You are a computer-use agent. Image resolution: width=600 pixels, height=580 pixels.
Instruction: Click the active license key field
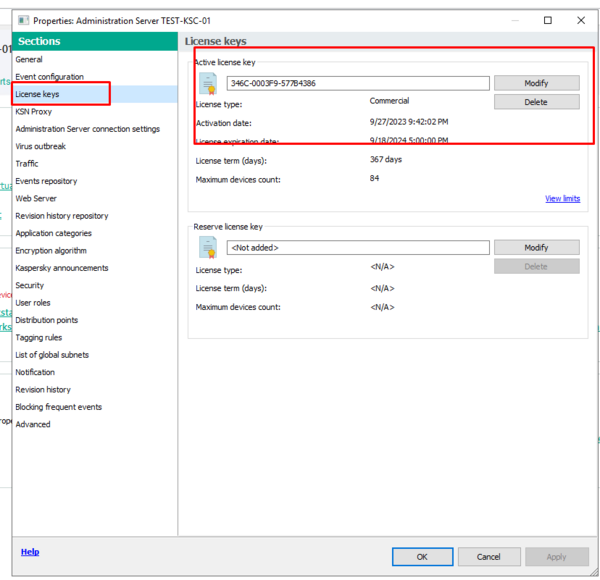coord(357,83)
